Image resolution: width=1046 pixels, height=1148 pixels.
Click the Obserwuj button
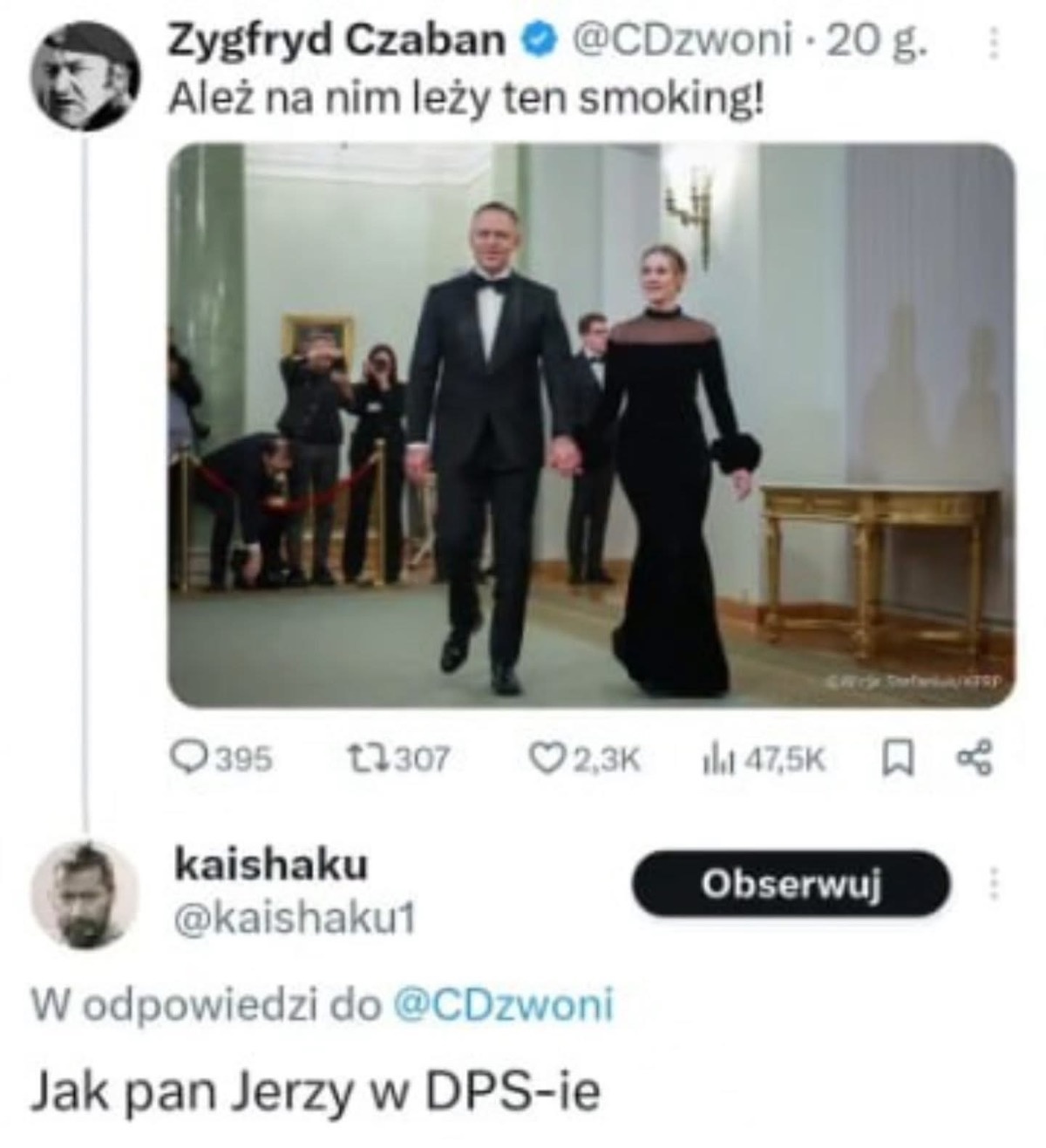point(791,886)
